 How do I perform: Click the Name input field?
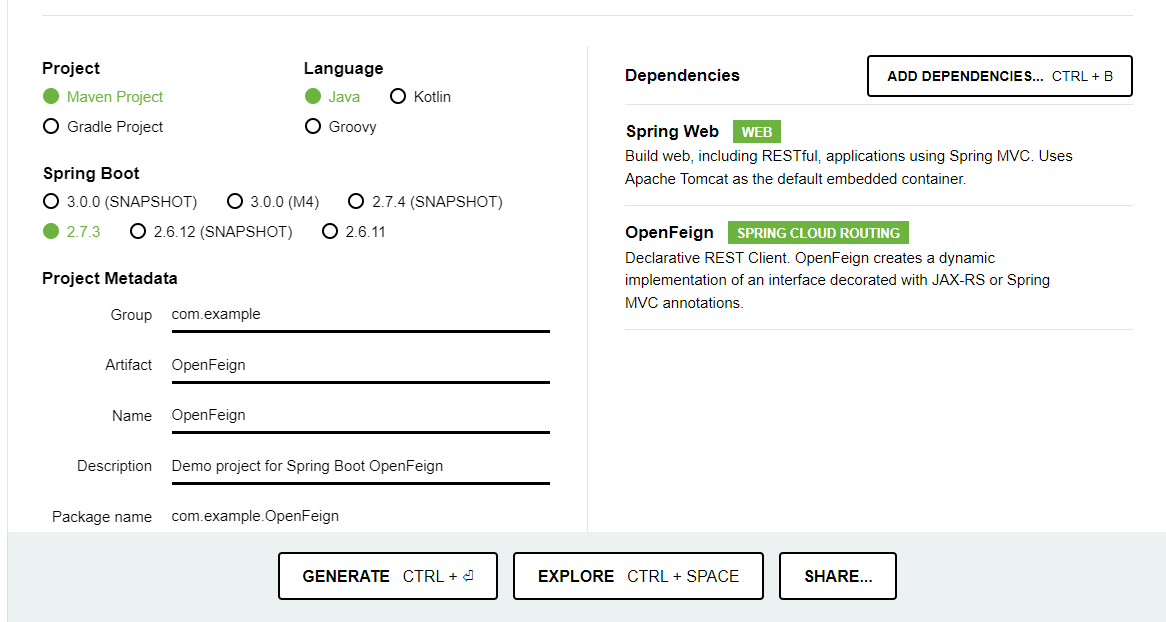tap(360, 415)
